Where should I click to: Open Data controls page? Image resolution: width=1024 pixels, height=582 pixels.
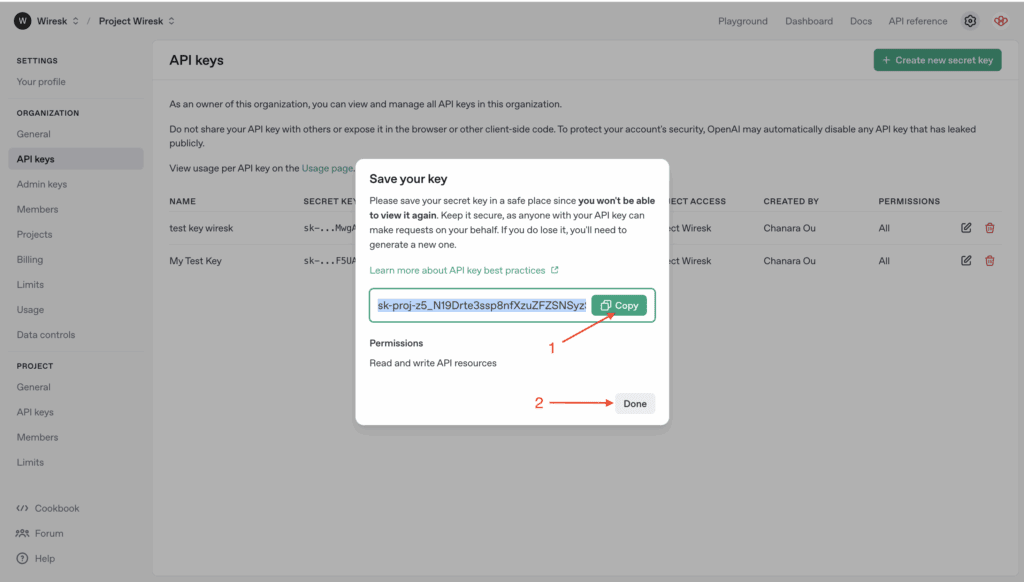tap(46, 334)
